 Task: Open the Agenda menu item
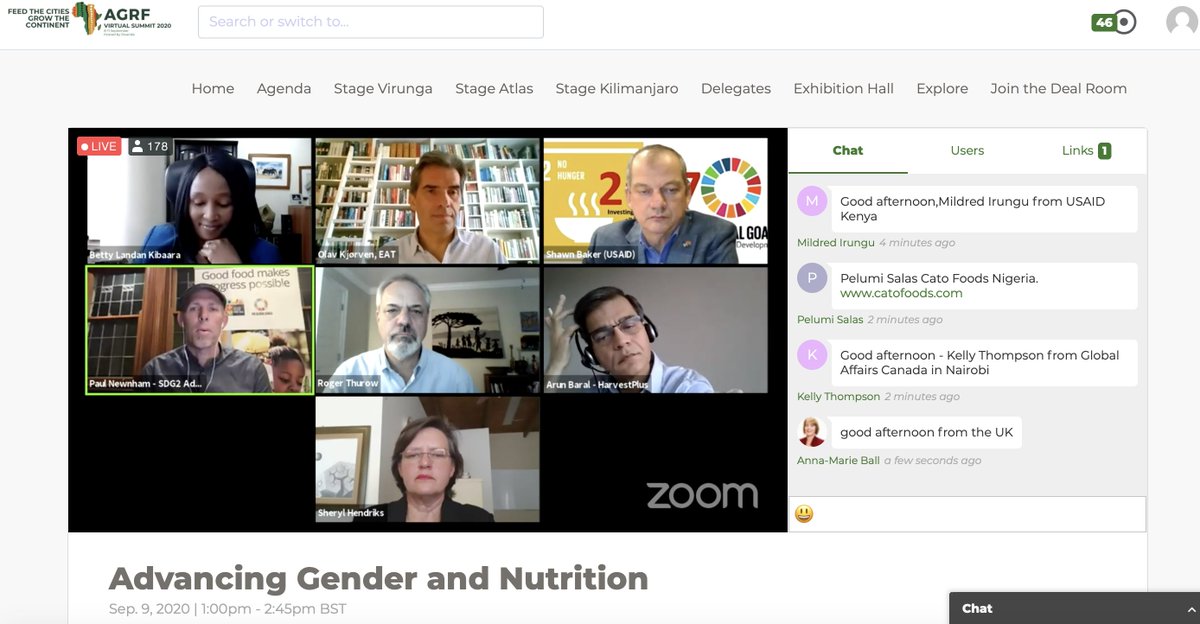284,88
